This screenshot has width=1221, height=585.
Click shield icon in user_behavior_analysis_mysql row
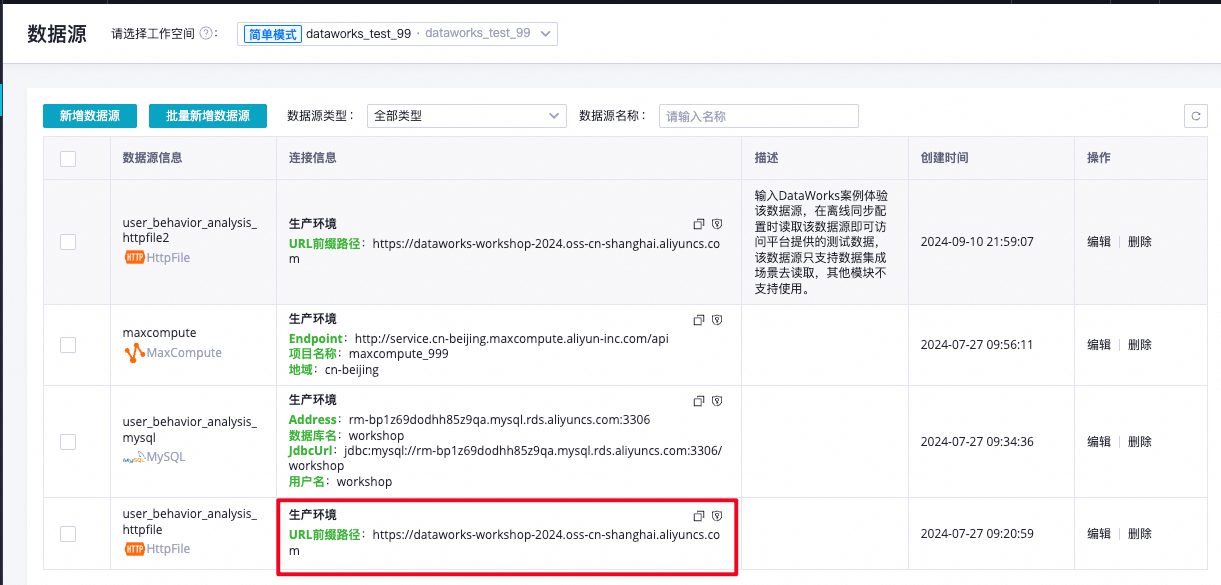coord(717,401)
